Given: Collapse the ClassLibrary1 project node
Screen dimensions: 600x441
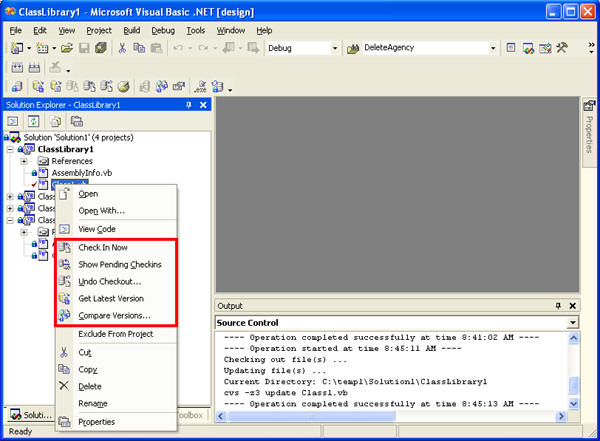Looking at the screenshot, I should [x=10, y=149].
